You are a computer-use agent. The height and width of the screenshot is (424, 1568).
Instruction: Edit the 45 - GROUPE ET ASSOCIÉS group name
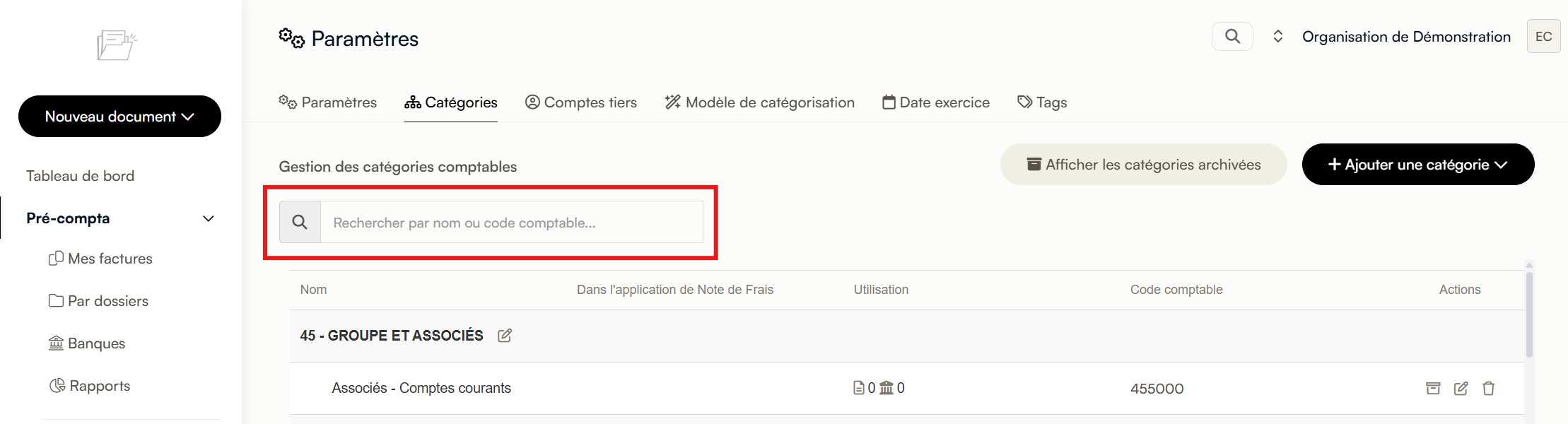505,336
